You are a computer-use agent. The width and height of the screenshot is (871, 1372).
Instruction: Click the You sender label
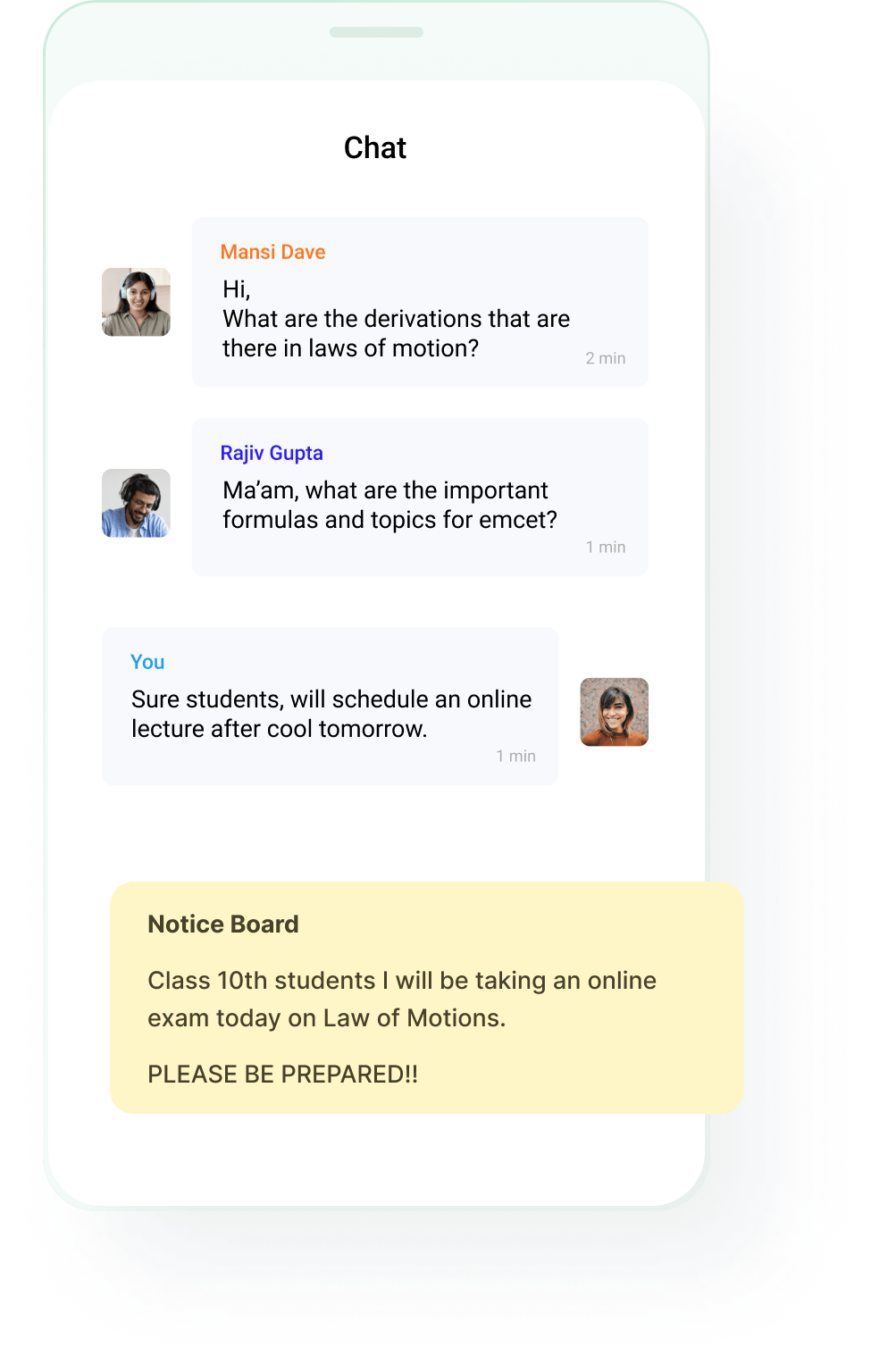click(x=147, y=662)
